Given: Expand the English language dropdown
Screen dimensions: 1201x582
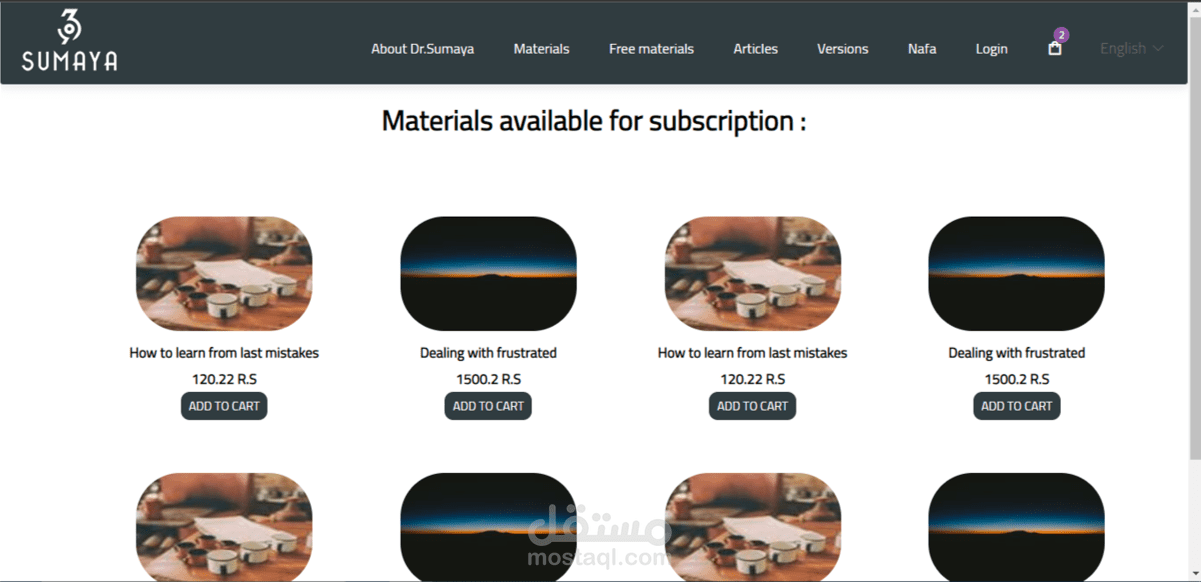Looking at the screenshot, I should [x=1131, y=48].
